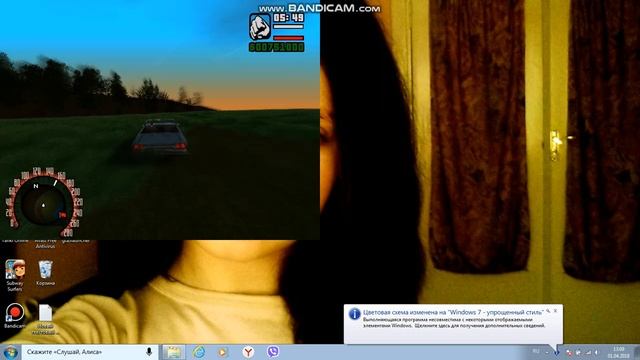Open the volume speaker tray icon
Viewport: 640px width, 360px height.
tap(597, 352)
